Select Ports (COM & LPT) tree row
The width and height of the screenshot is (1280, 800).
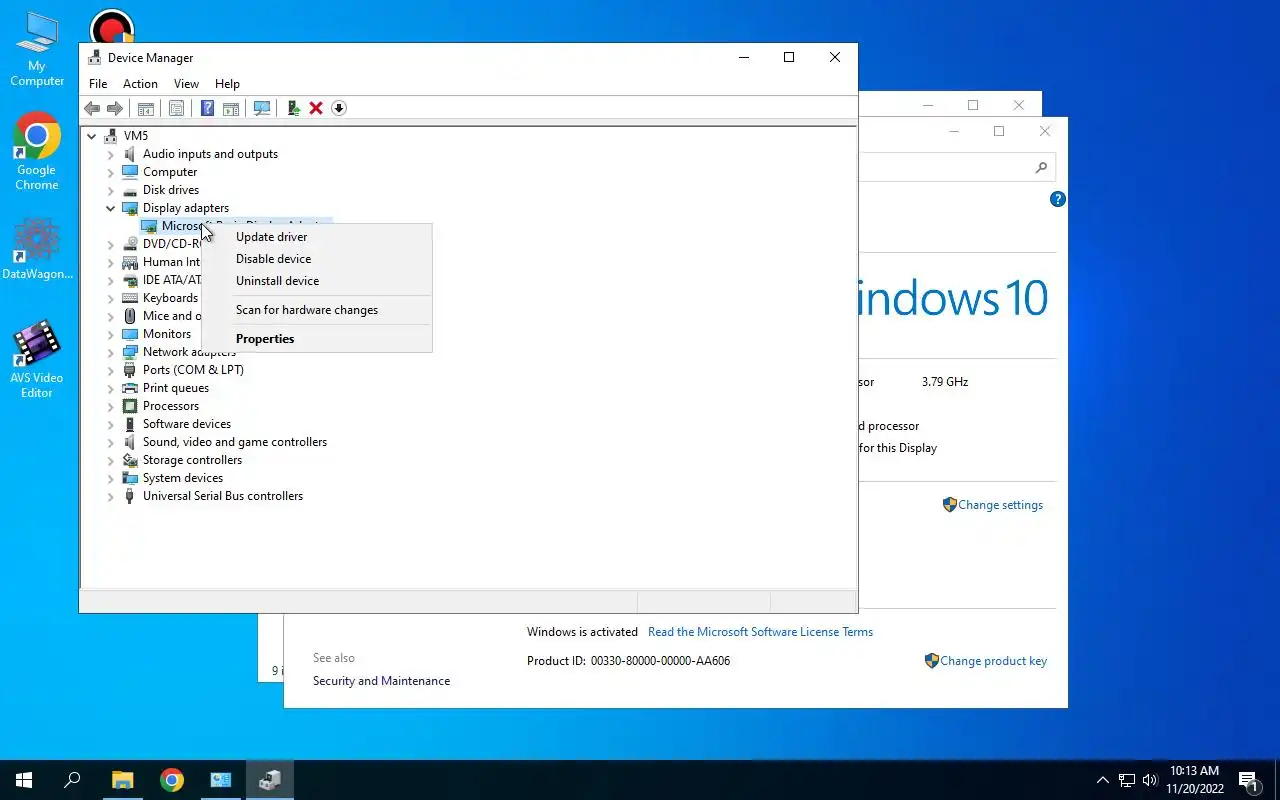pyautogui.click(x=193, y=370)
